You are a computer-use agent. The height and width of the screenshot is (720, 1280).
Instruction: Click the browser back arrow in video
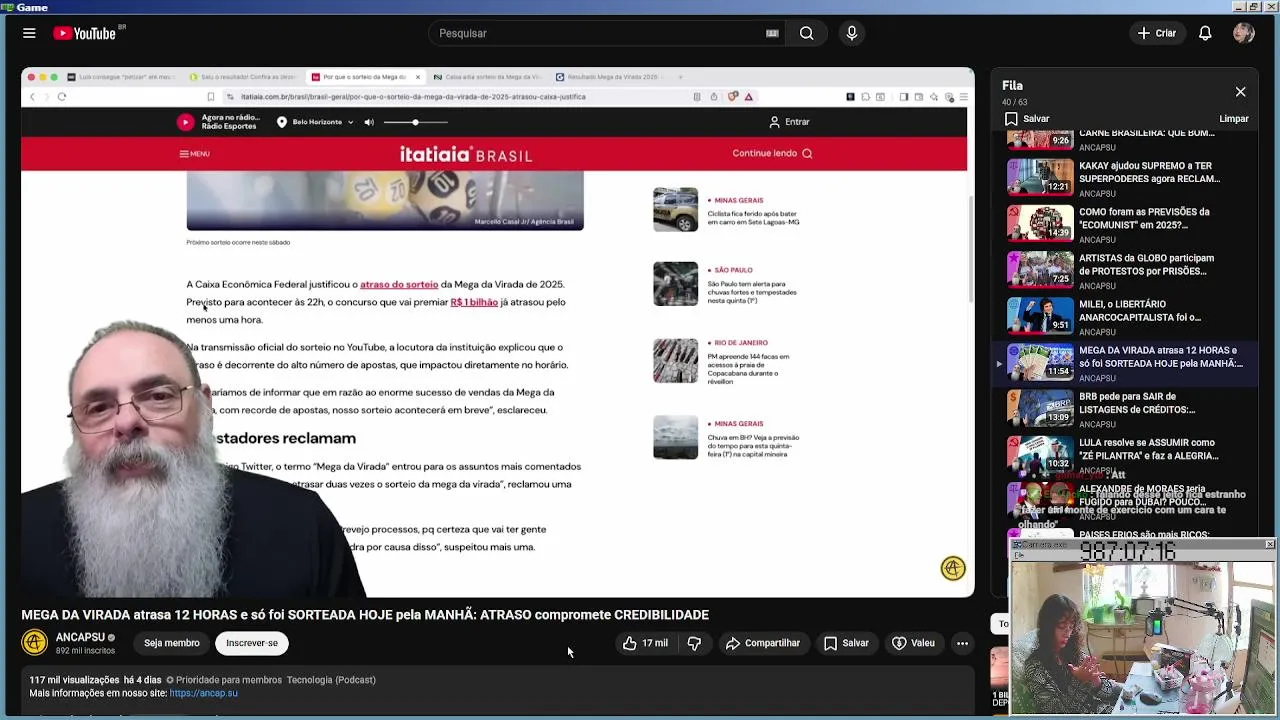tap(32, 97)
